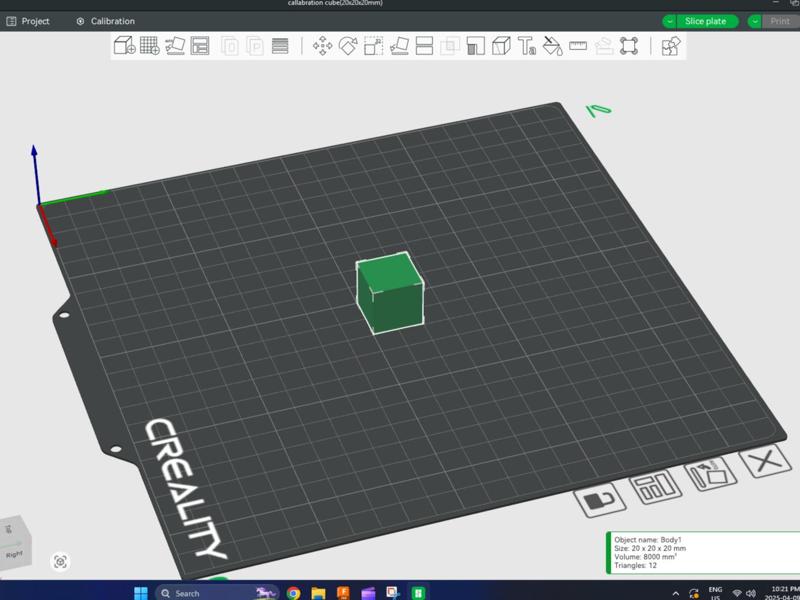Select the Scale tool
This screenshot has height=600, width=800.
click(x=373, y=46)
